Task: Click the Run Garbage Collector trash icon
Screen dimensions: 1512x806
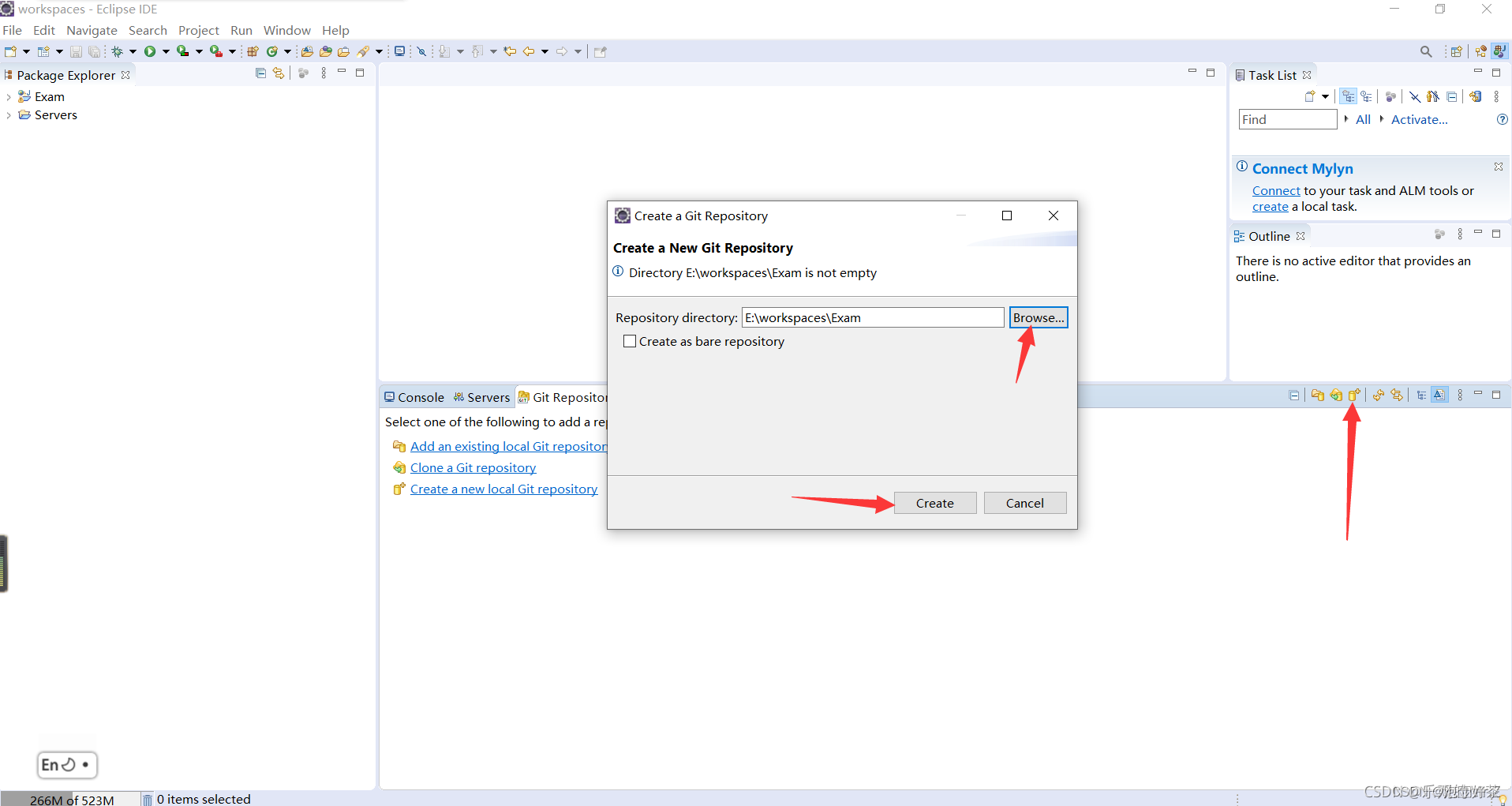Action: point(147,799)
